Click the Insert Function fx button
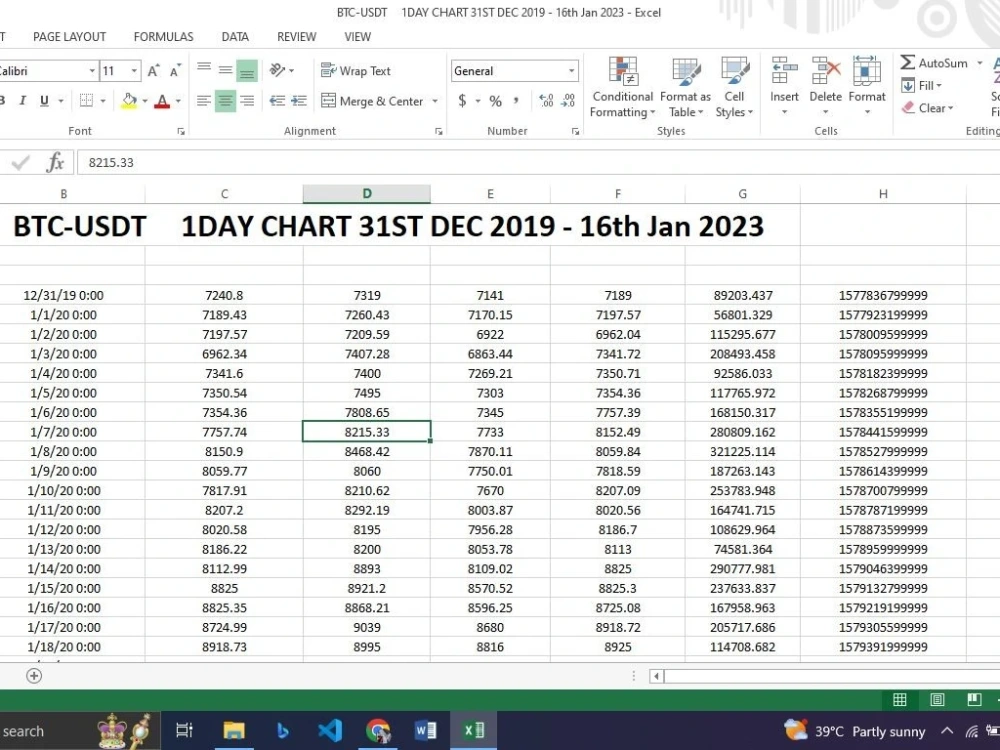The width and height of the screenshot is (1000, 750). (55, 162)
